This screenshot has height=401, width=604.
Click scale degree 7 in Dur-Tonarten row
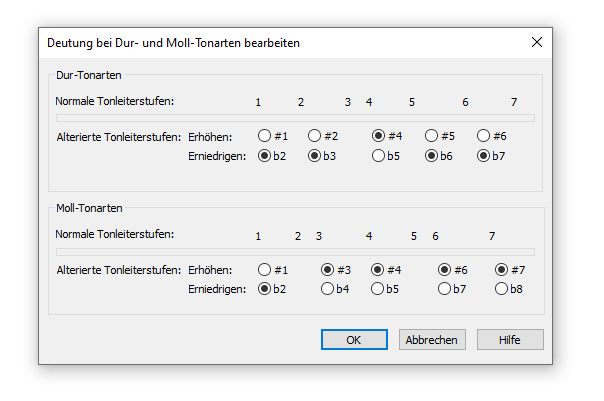click(x=514, y=102)
